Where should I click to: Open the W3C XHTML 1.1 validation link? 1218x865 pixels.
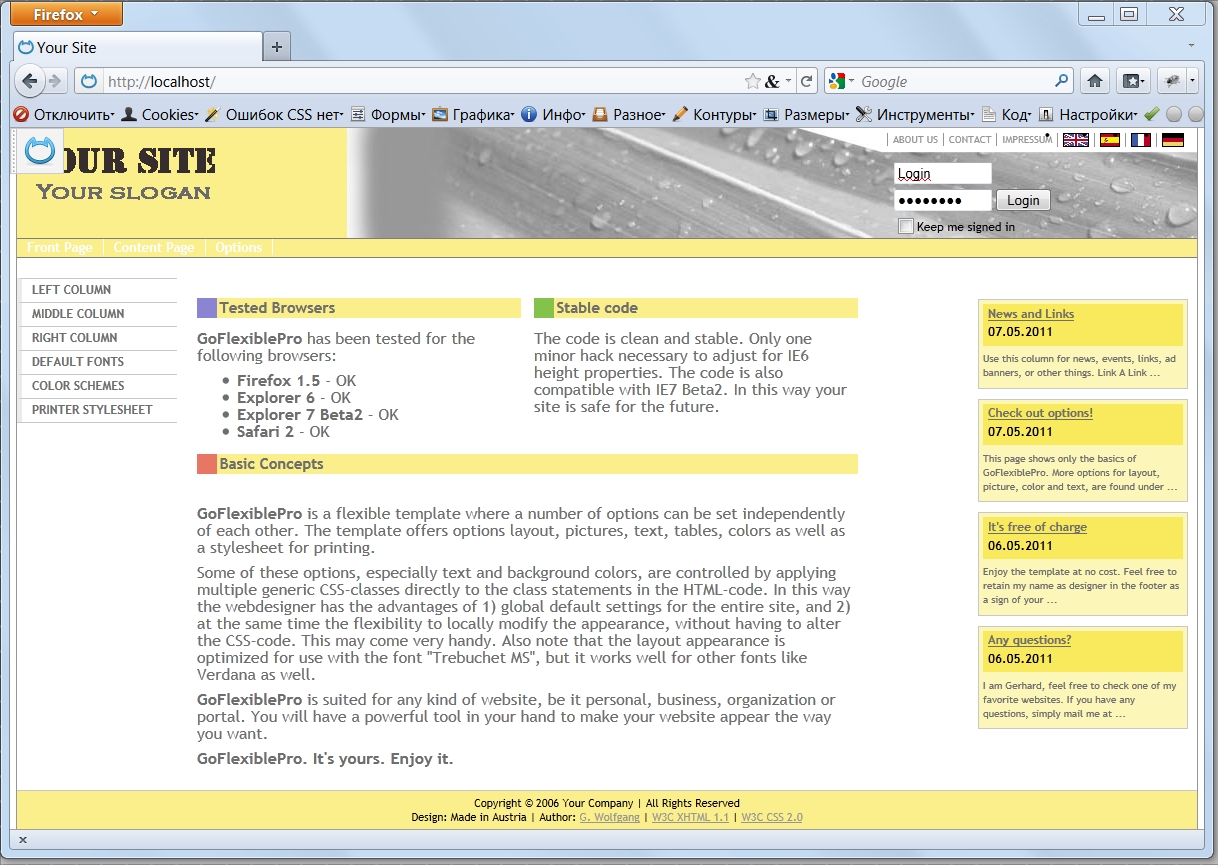coord(690,817)
